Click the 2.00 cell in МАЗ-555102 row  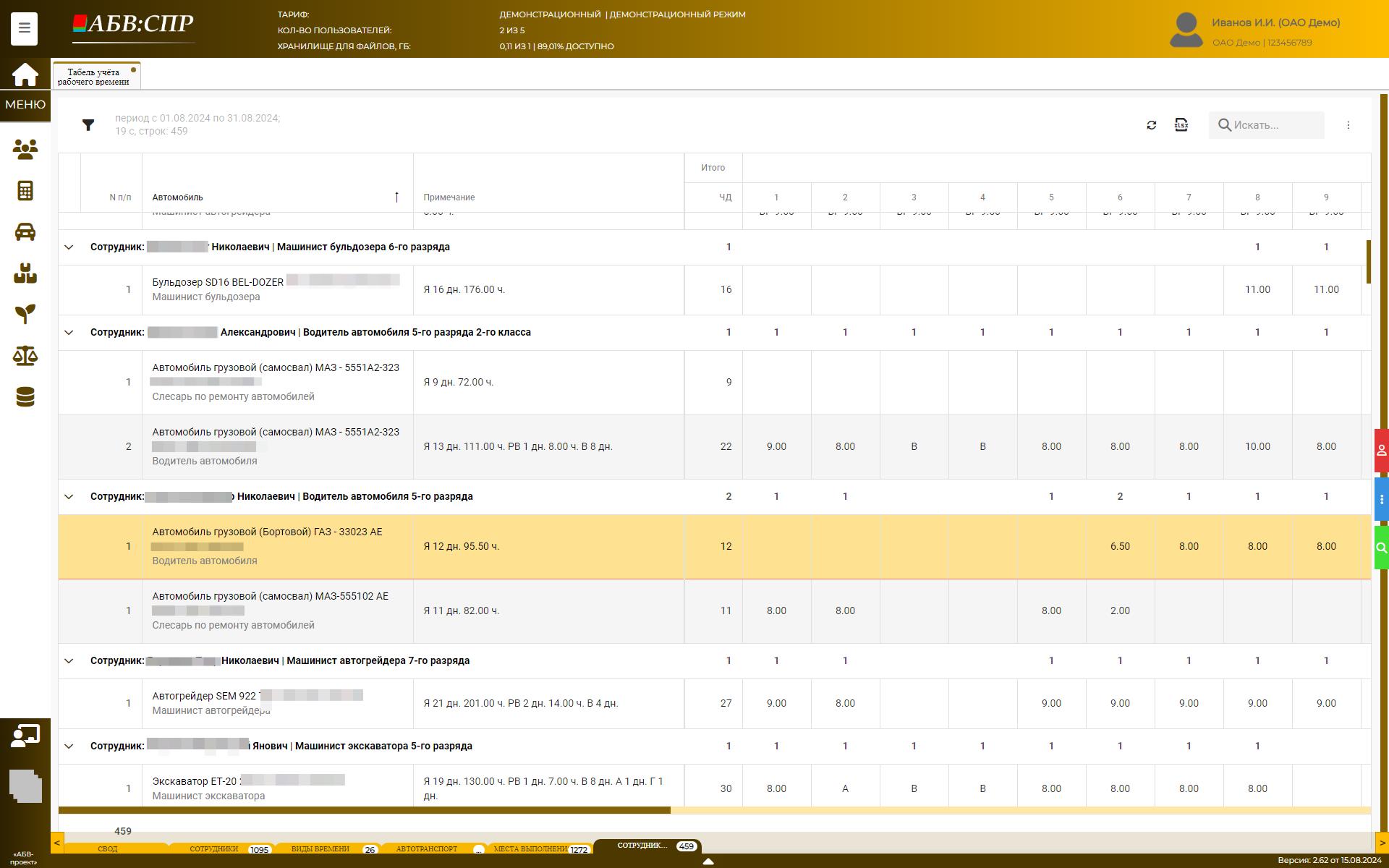point(1120,610)
